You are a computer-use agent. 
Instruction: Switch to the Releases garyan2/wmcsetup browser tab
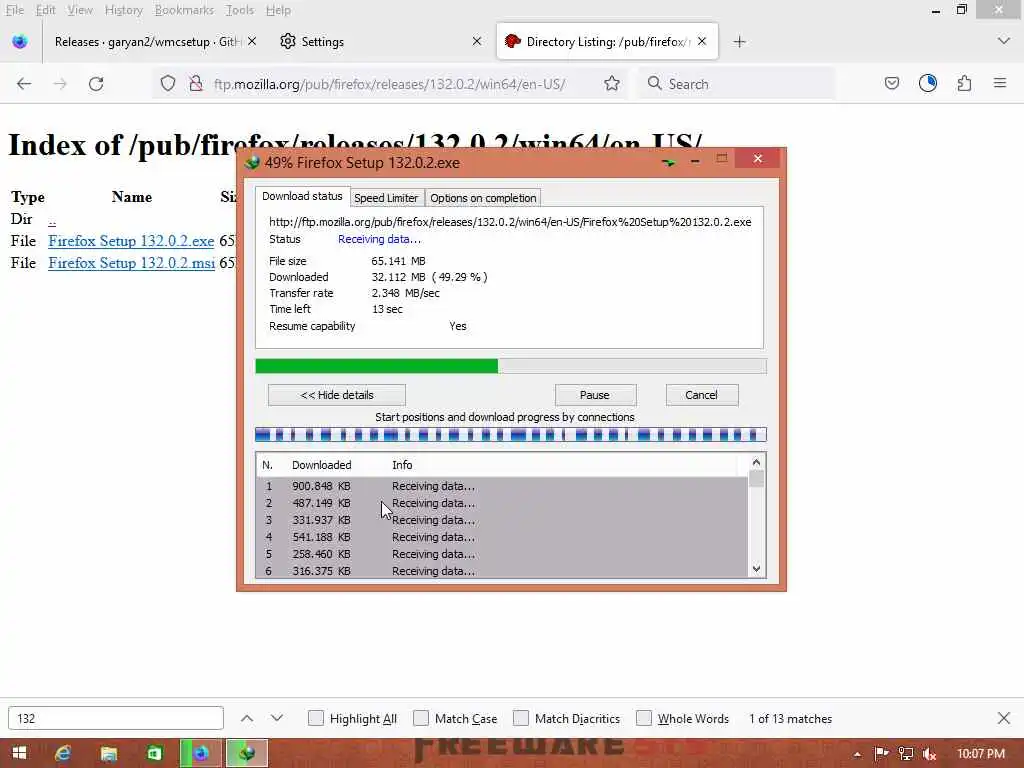tap(147, 42)
